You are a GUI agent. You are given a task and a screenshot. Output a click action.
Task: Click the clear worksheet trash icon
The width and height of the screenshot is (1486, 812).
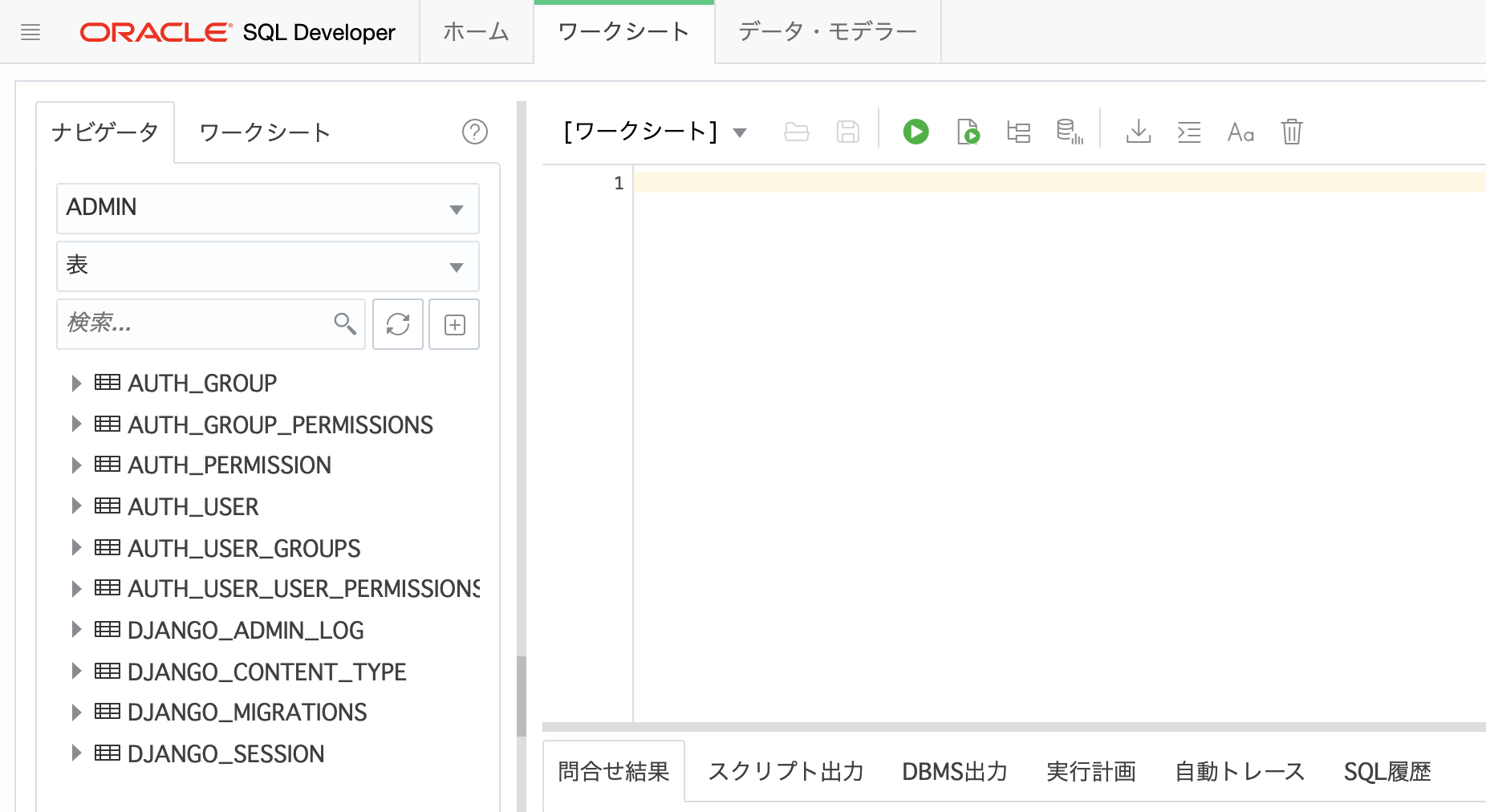pos(1292,132)
